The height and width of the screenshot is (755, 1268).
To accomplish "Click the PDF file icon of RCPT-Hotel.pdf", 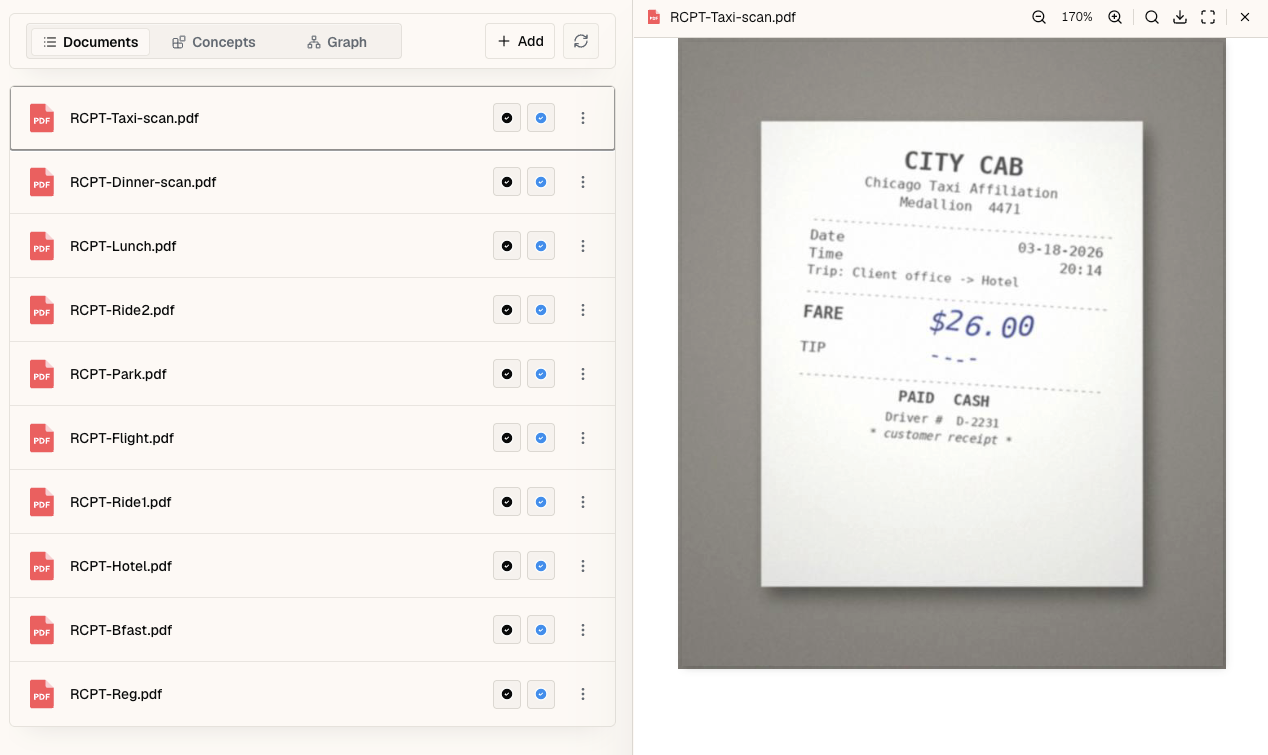I will point(42,566).
